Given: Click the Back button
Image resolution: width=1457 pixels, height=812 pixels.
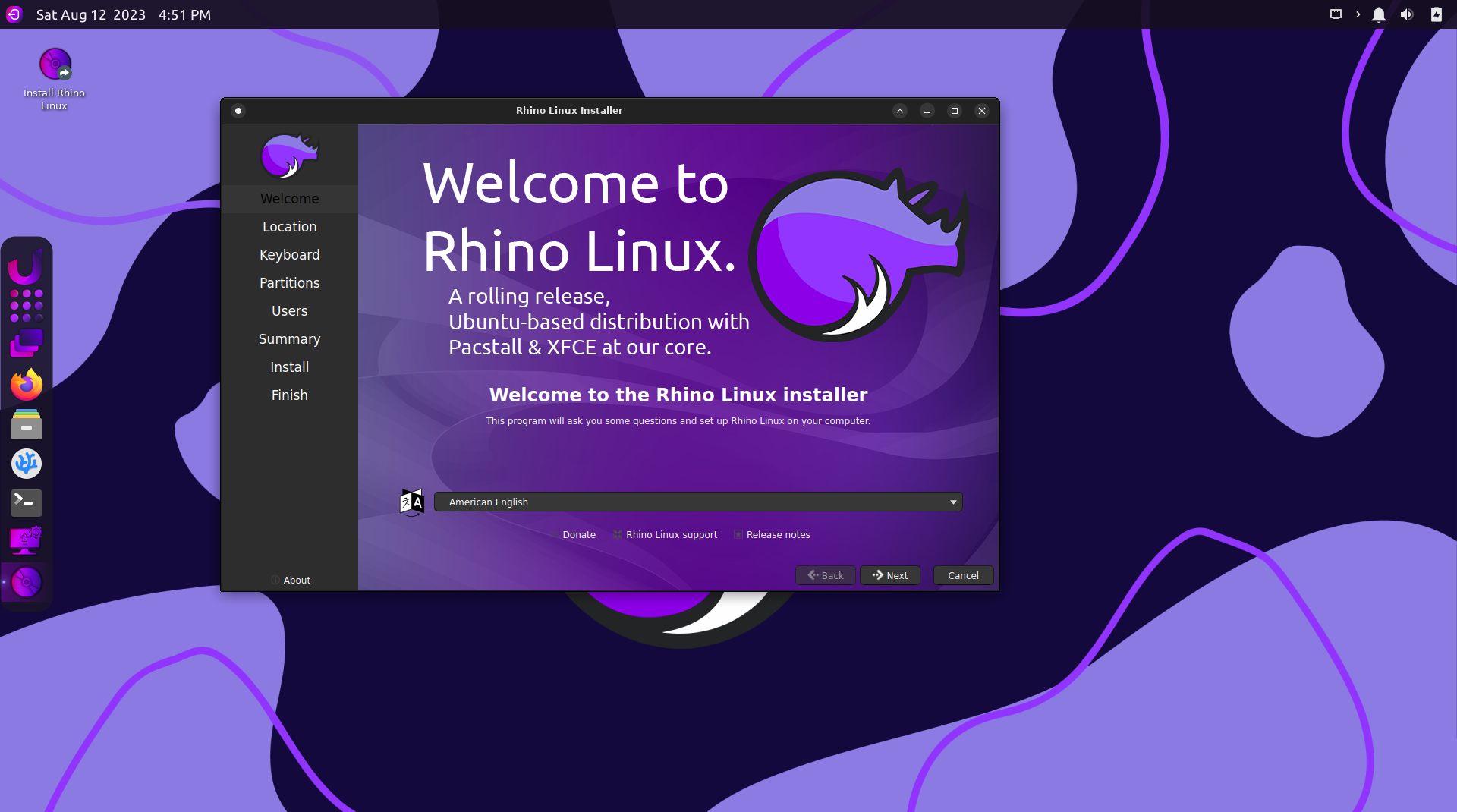Looking at the screenshot, I should click(826, 575).
